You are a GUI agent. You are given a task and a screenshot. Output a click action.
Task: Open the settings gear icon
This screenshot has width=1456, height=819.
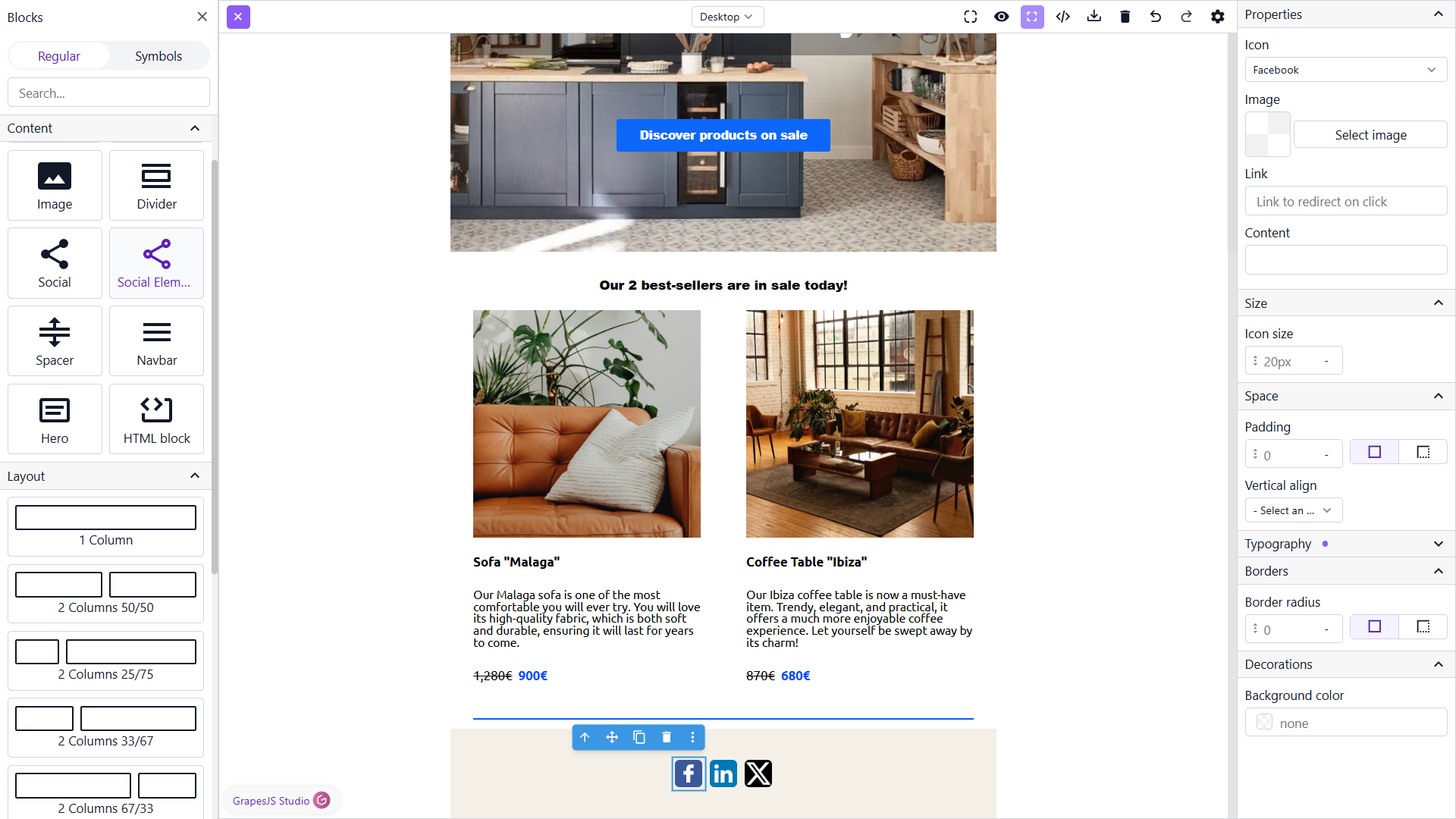pos(1218,17)
